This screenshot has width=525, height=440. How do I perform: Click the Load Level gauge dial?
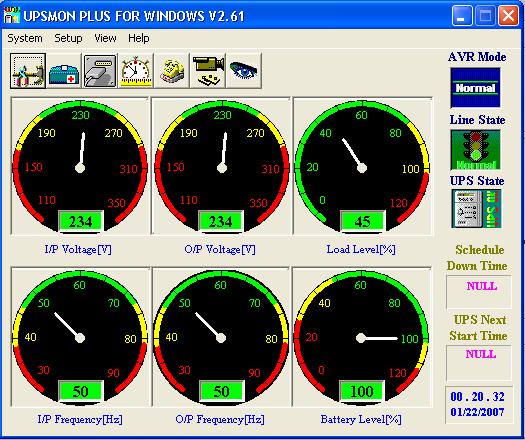(362, 166)
